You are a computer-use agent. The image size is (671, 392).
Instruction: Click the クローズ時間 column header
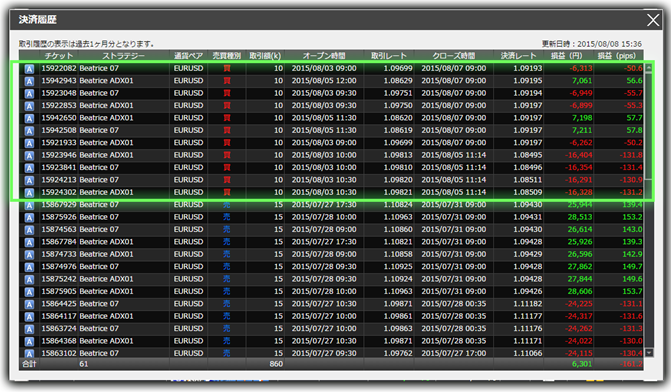click(x=454, y=56)
